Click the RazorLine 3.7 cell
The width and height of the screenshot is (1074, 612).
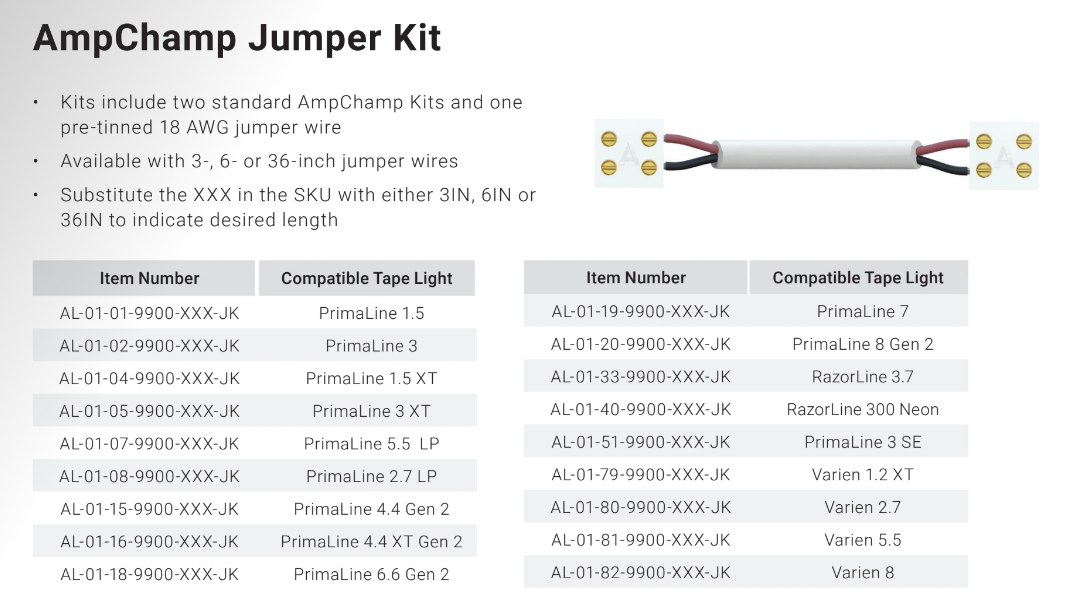[862, 377]
